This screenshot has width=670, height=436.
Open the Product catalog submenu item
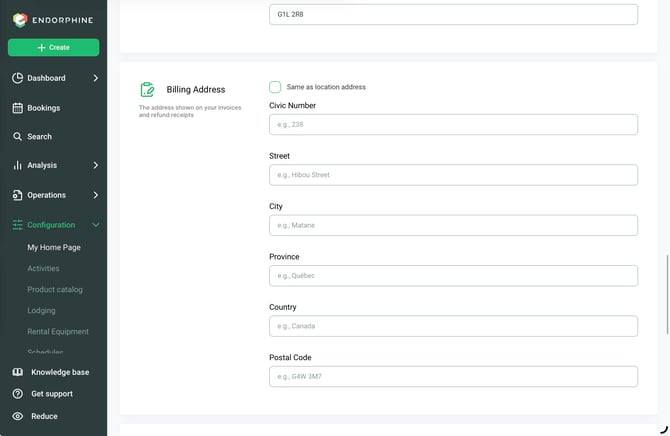coord(55,289)
